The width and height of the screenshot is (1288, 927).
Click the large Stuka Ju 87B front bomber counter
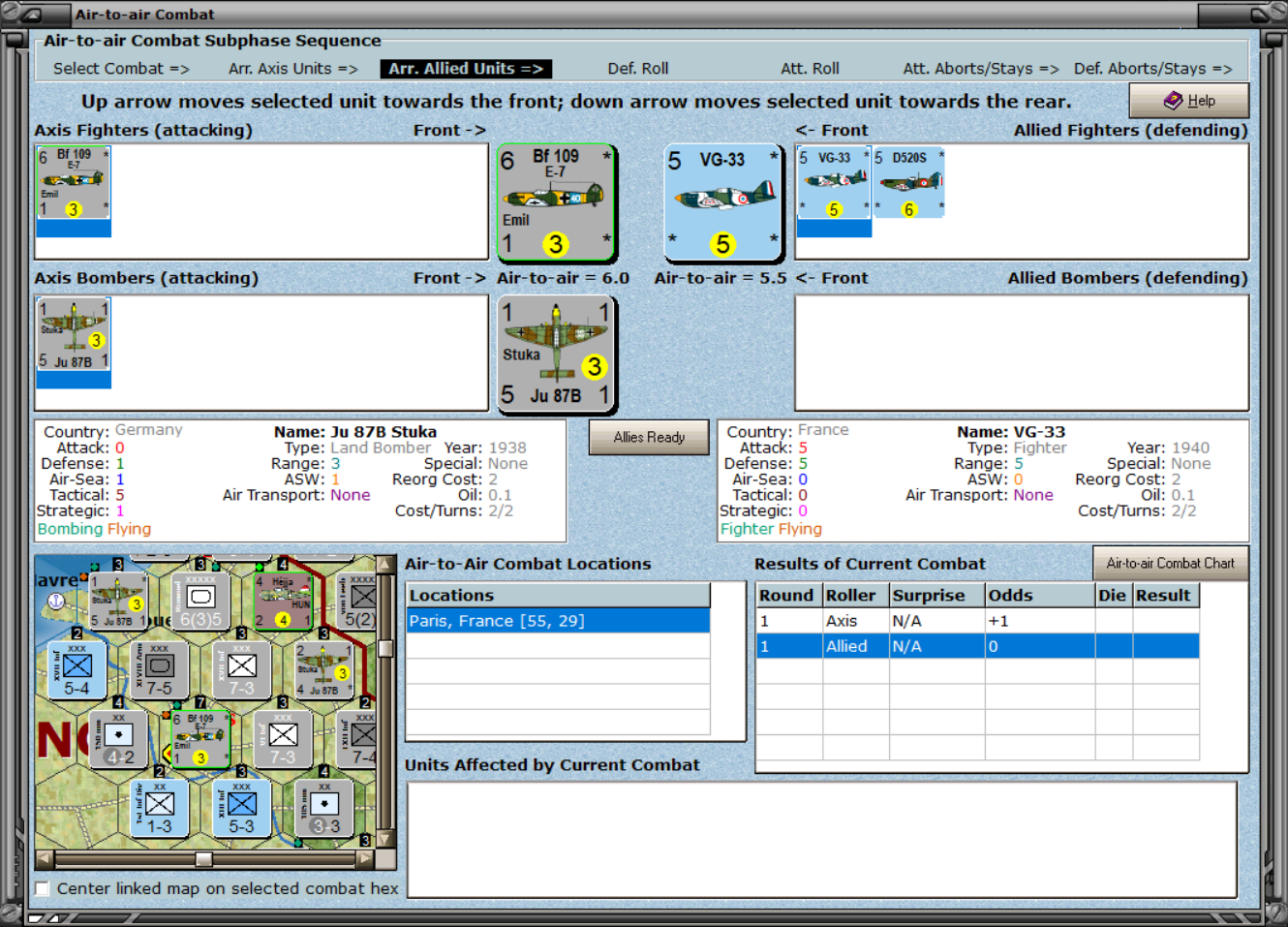pos(557,355)
